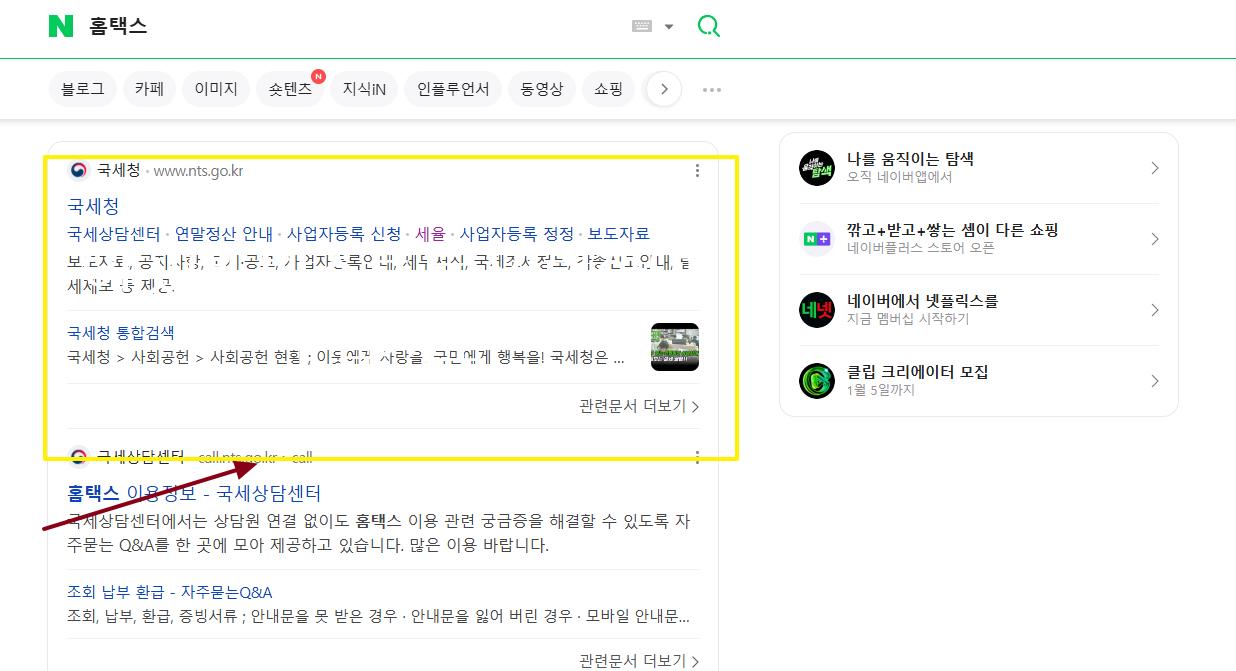Image resolution: width=1236 pixels, height=671 pixels.
Task: Click the 네넷 Netflix membership icon
Action: tap(817, 310)
